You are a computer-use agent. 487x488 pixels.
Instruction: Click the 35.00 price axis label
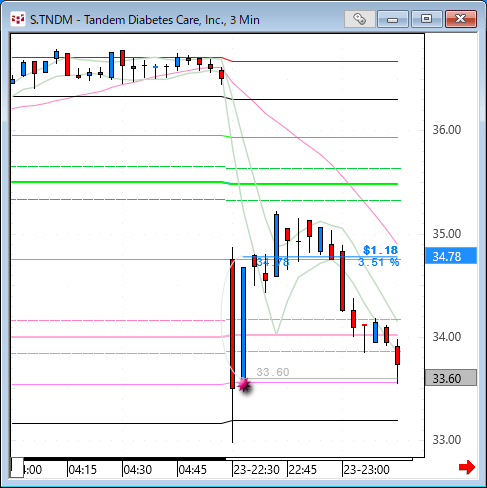tap(447, 234)
